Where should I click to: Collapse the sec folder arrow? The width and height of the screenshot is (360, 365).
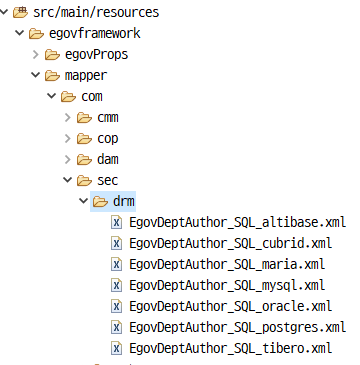(x=68, y=180)
